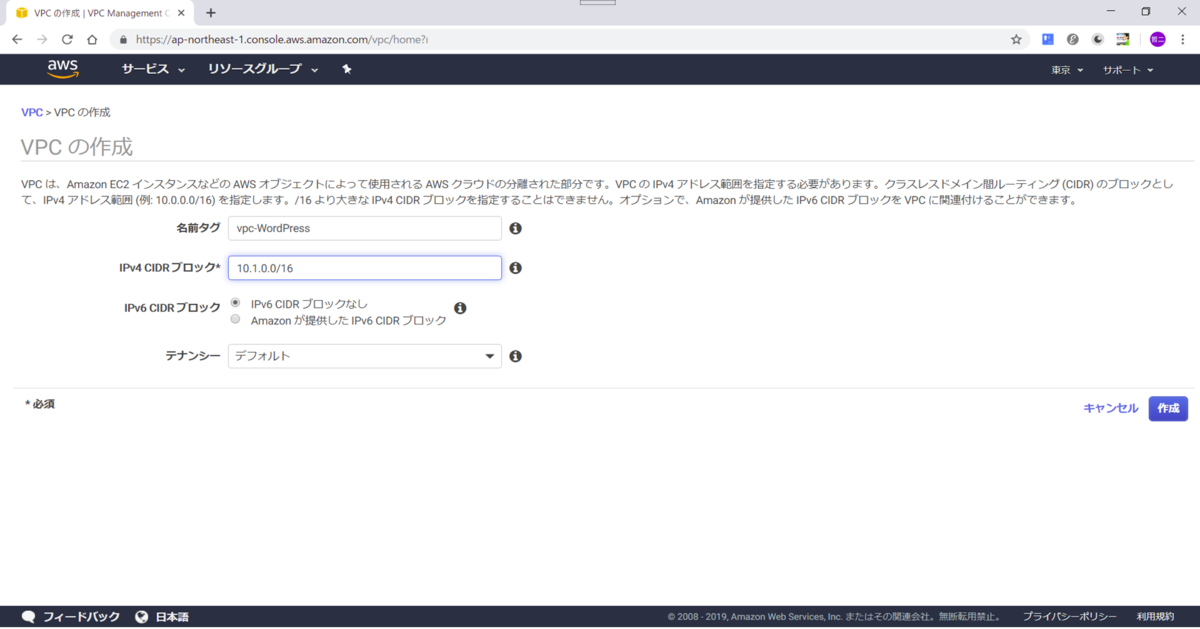
Task: Click the 作成 button
Action: [1168, 408]
